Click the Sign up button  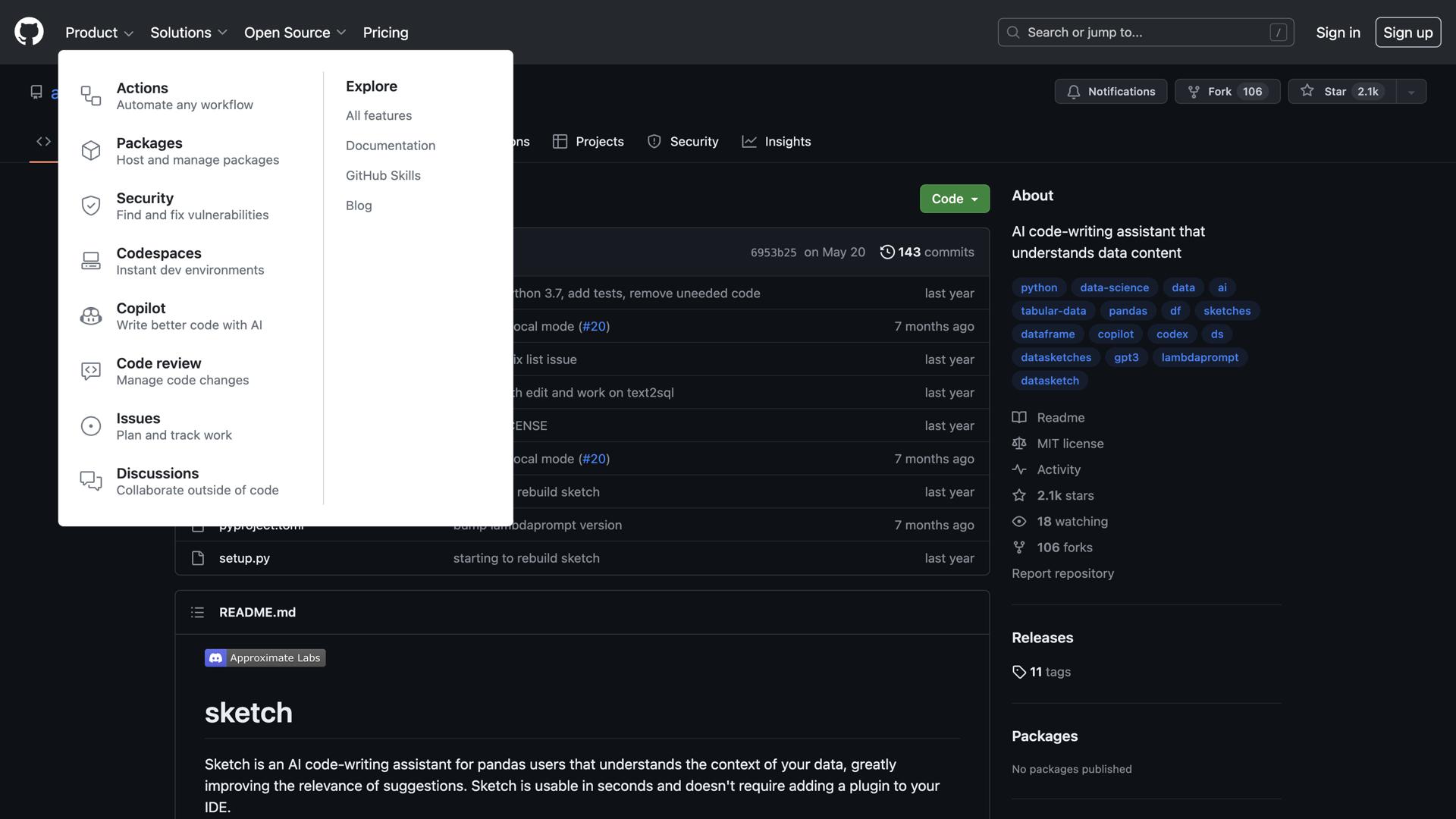[x=1407, y=32]
